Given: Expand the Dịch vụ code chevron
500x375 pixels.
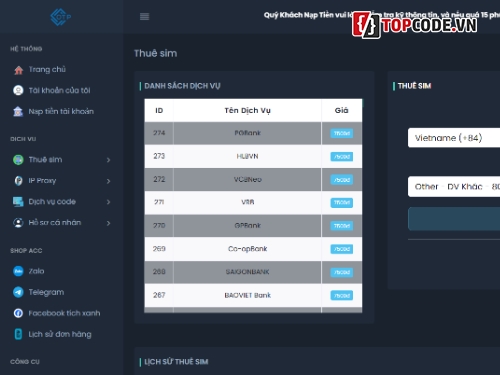Looking at the screenshot, I should (108, 202).
